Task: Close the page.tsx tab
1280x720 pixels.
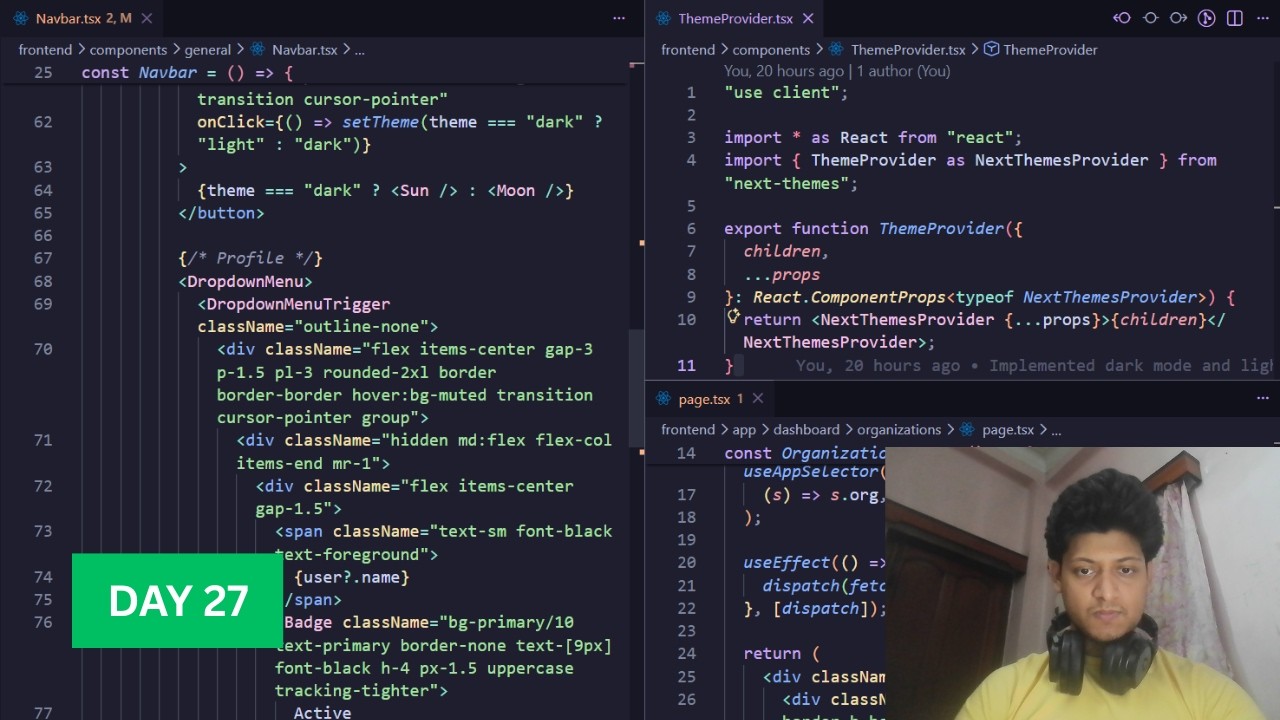Action: (x=758, y=398)
